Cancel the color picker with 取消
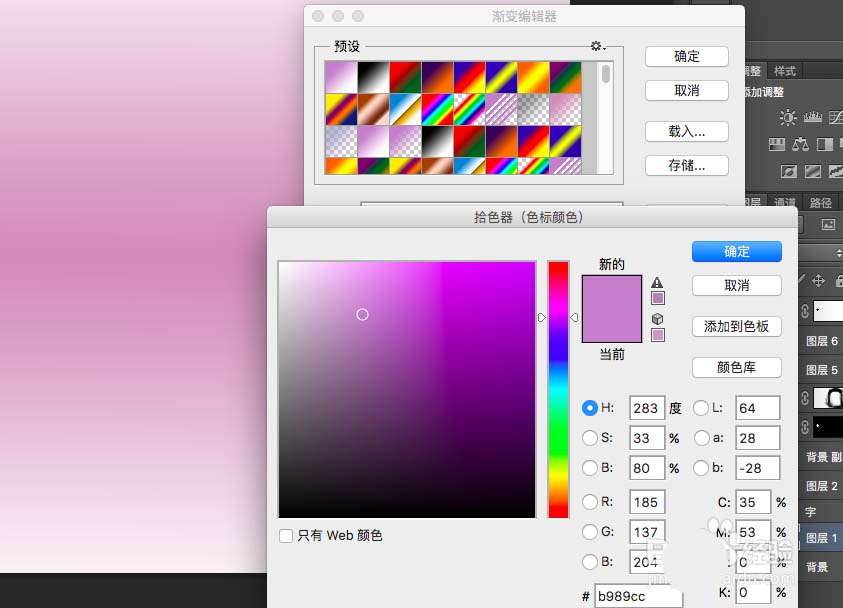This screenshot has width=843, height=608. [x=737, y=285]
